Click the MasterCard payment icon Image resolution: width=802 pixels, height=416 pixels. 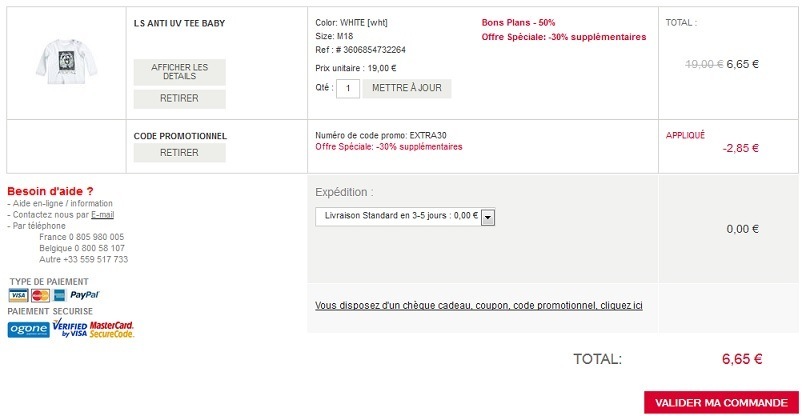click(x=40, y=296)
